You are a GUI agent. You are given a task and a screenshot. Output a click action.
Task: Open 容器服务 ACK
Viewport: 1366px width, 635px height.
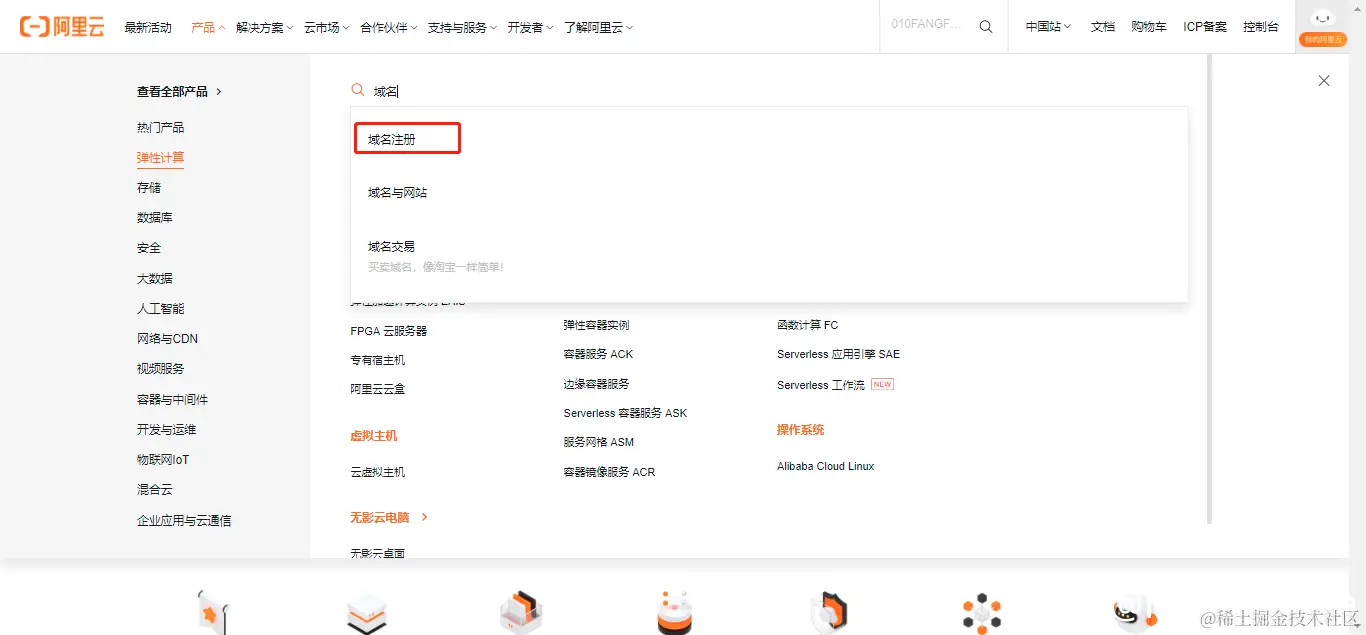pyautogui.click(x=598, y=354)
